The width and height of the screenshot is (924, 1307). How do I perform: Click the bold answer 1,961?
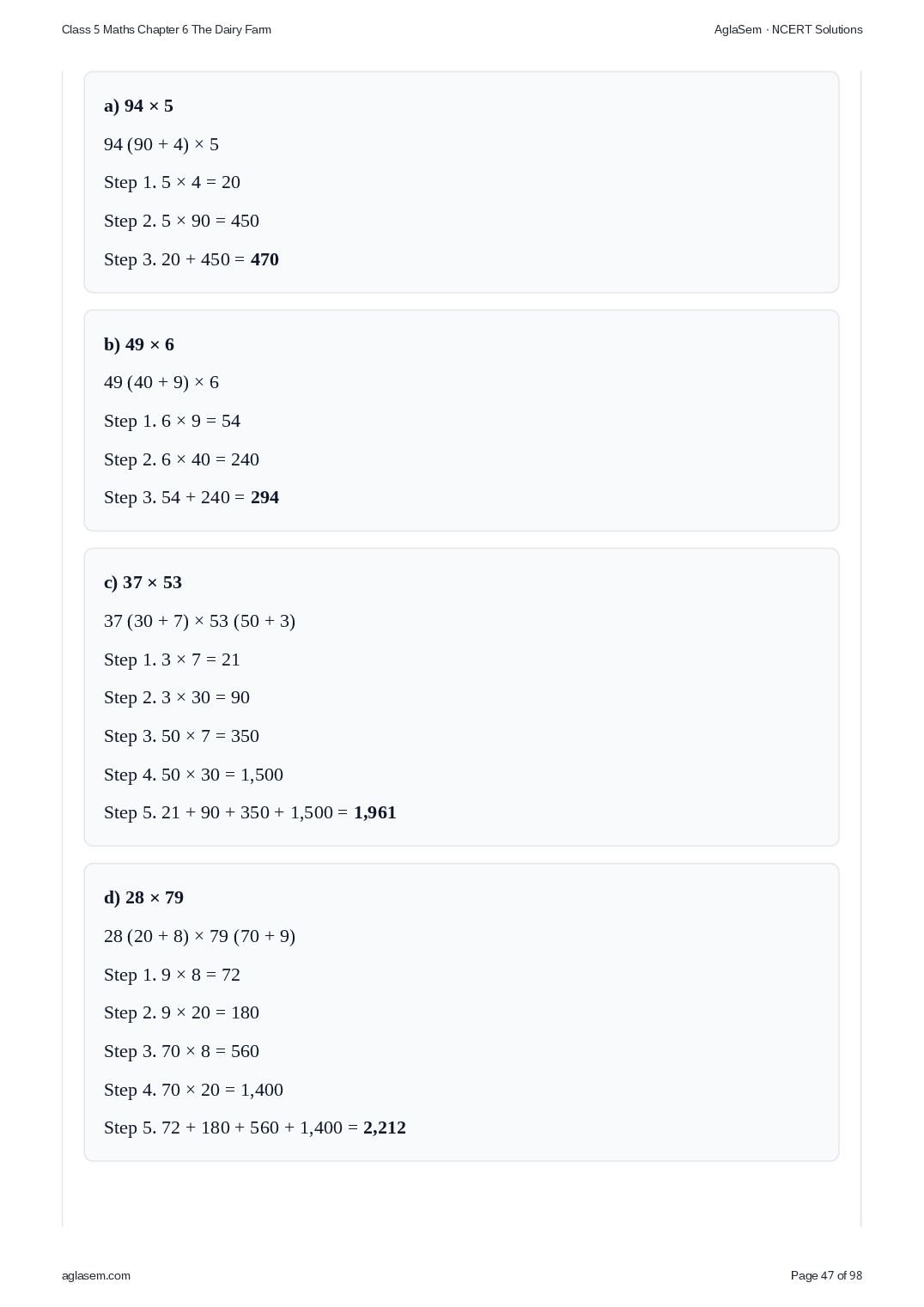click(374, 812)
